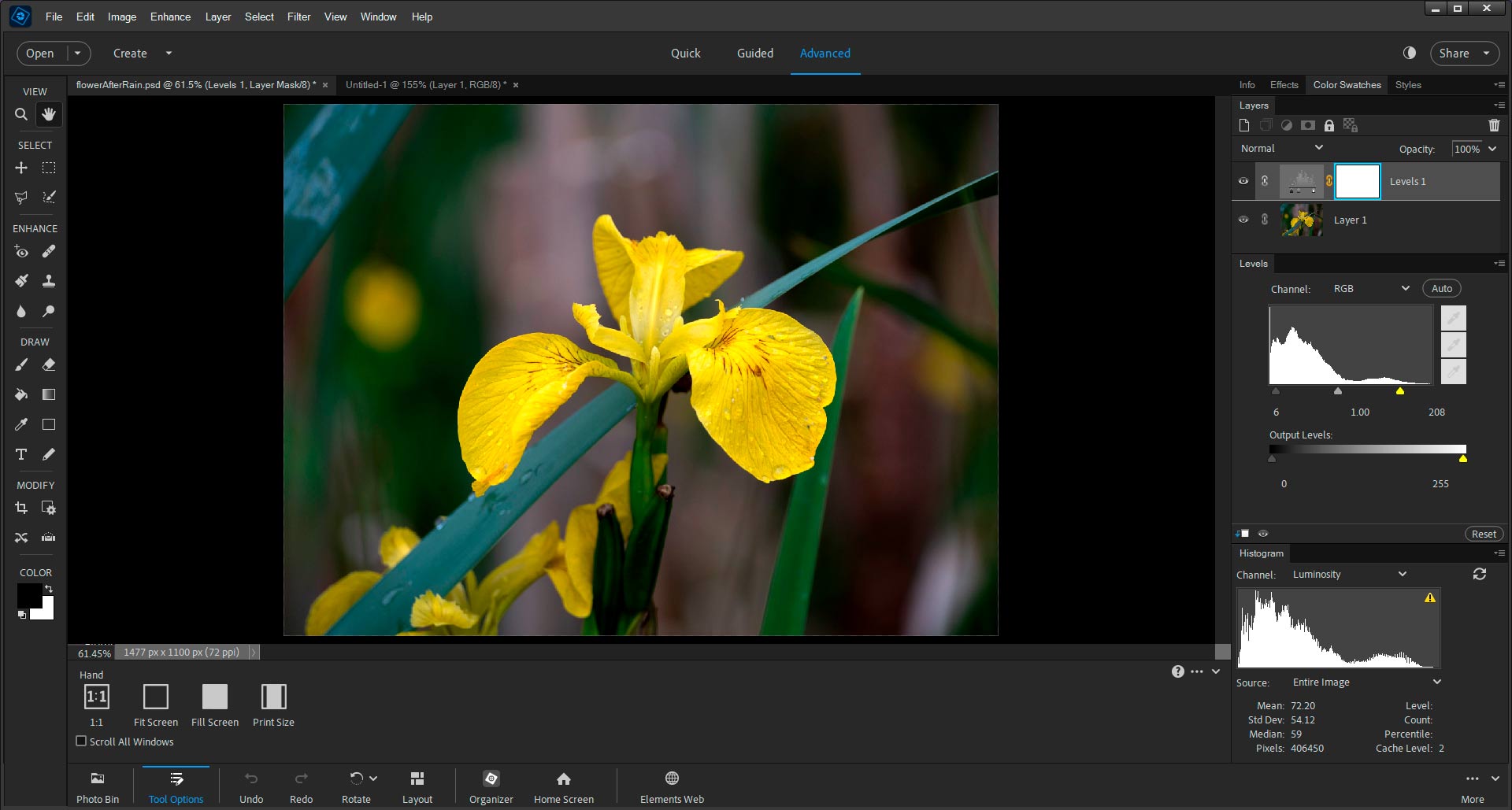Image resolution: width=1512 pixels, height=810 pixels.
Task: Click the Auto button in Levels
Action: pyautogui.click(x=1441, y=289)
